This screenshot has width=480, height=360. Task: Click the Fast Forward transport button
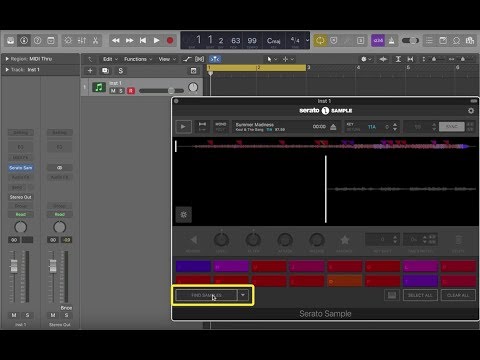click(129, 41)
